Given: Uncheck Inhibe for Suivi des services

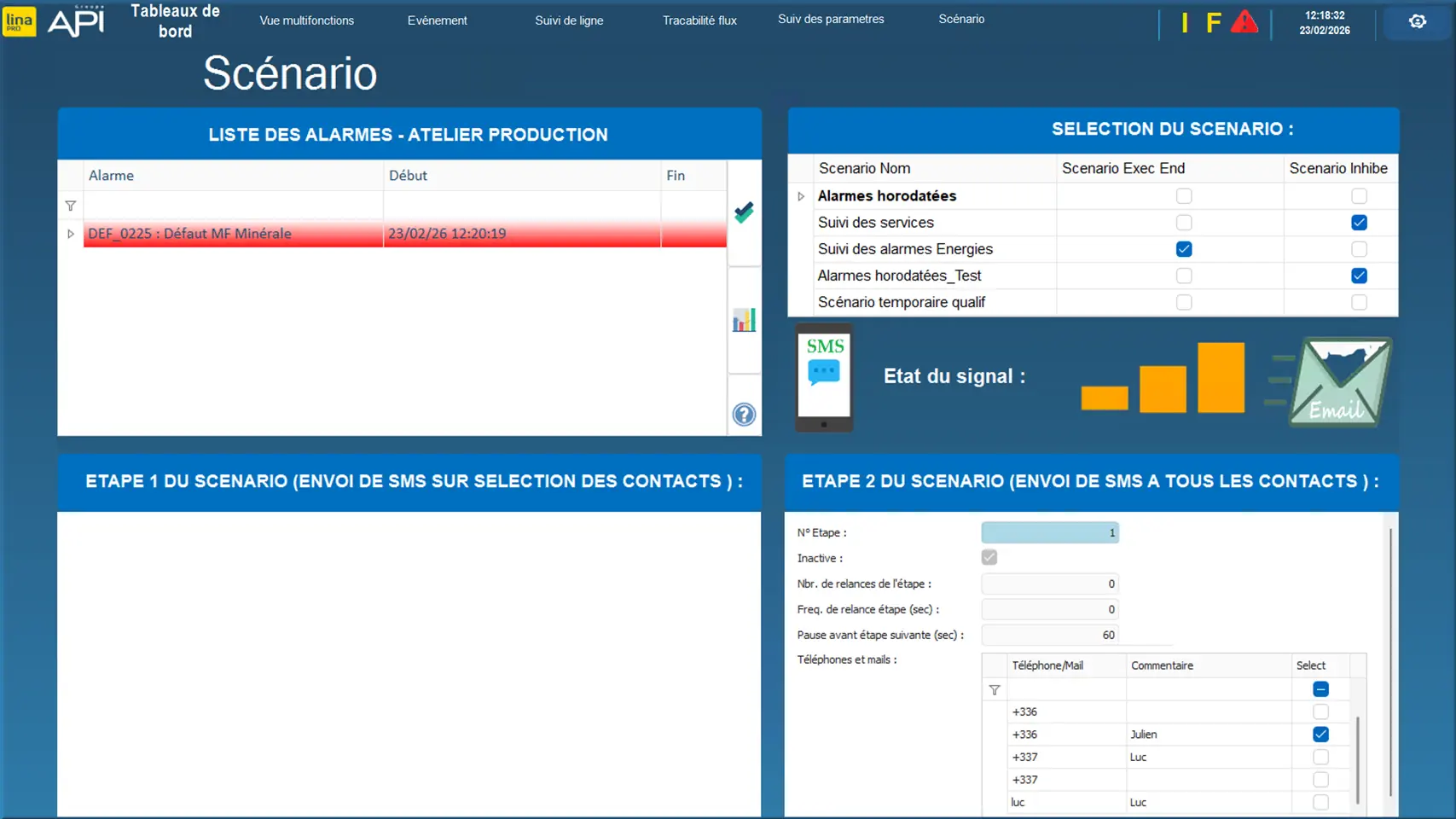Looking at the screenshot, I should [1359, 223].
